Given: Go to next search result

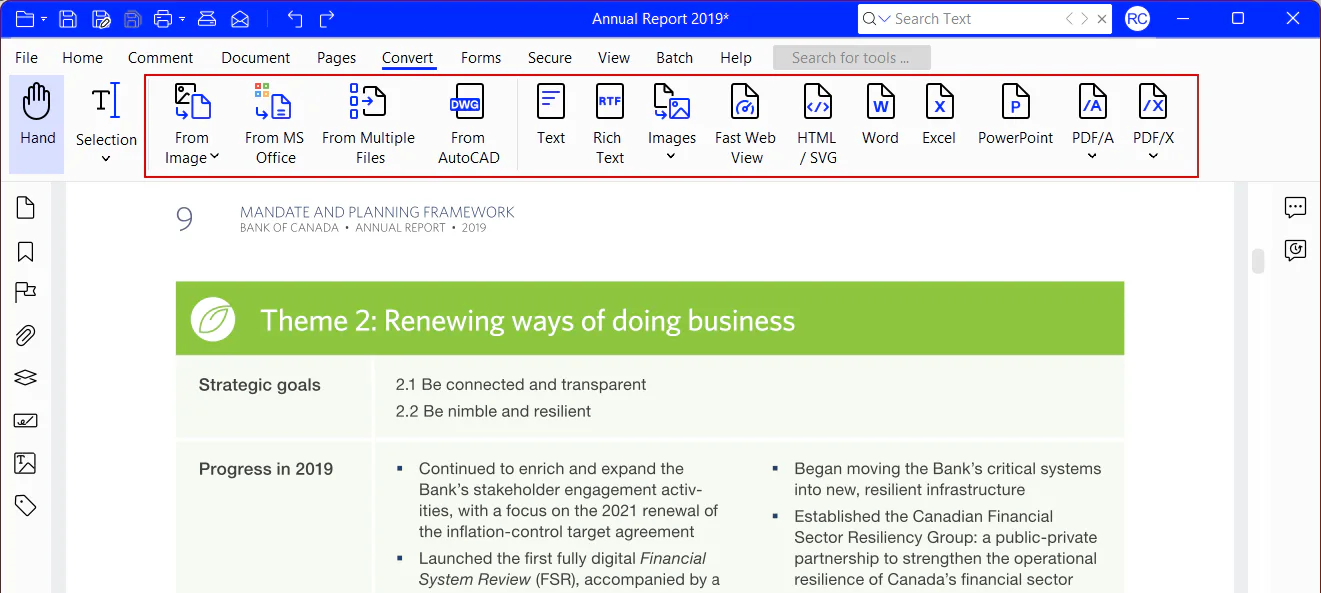Looking at the screenshot, I should pyautogui.click(x=1085, y=19).
